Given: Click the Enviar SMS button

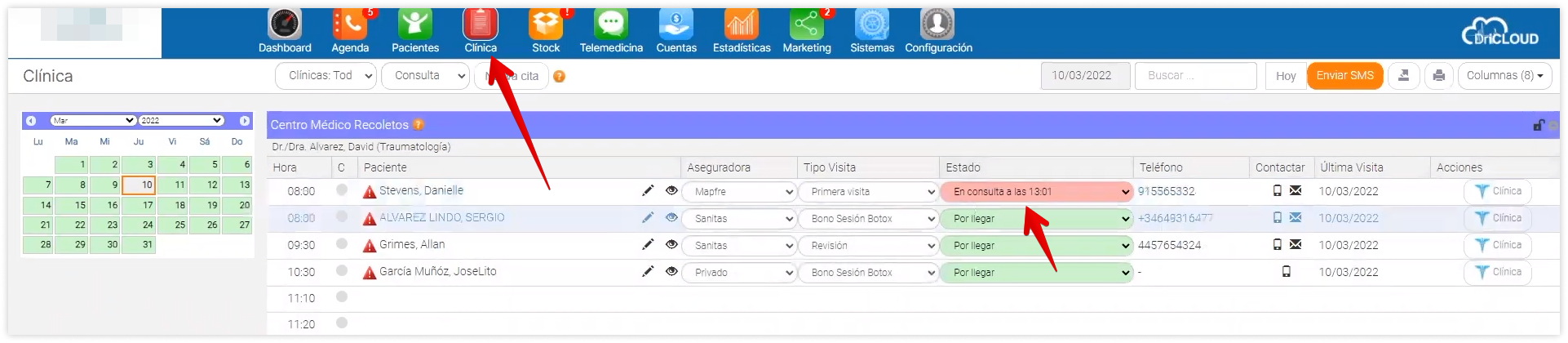Looking at the screenshot, I should click(1344, 76).
